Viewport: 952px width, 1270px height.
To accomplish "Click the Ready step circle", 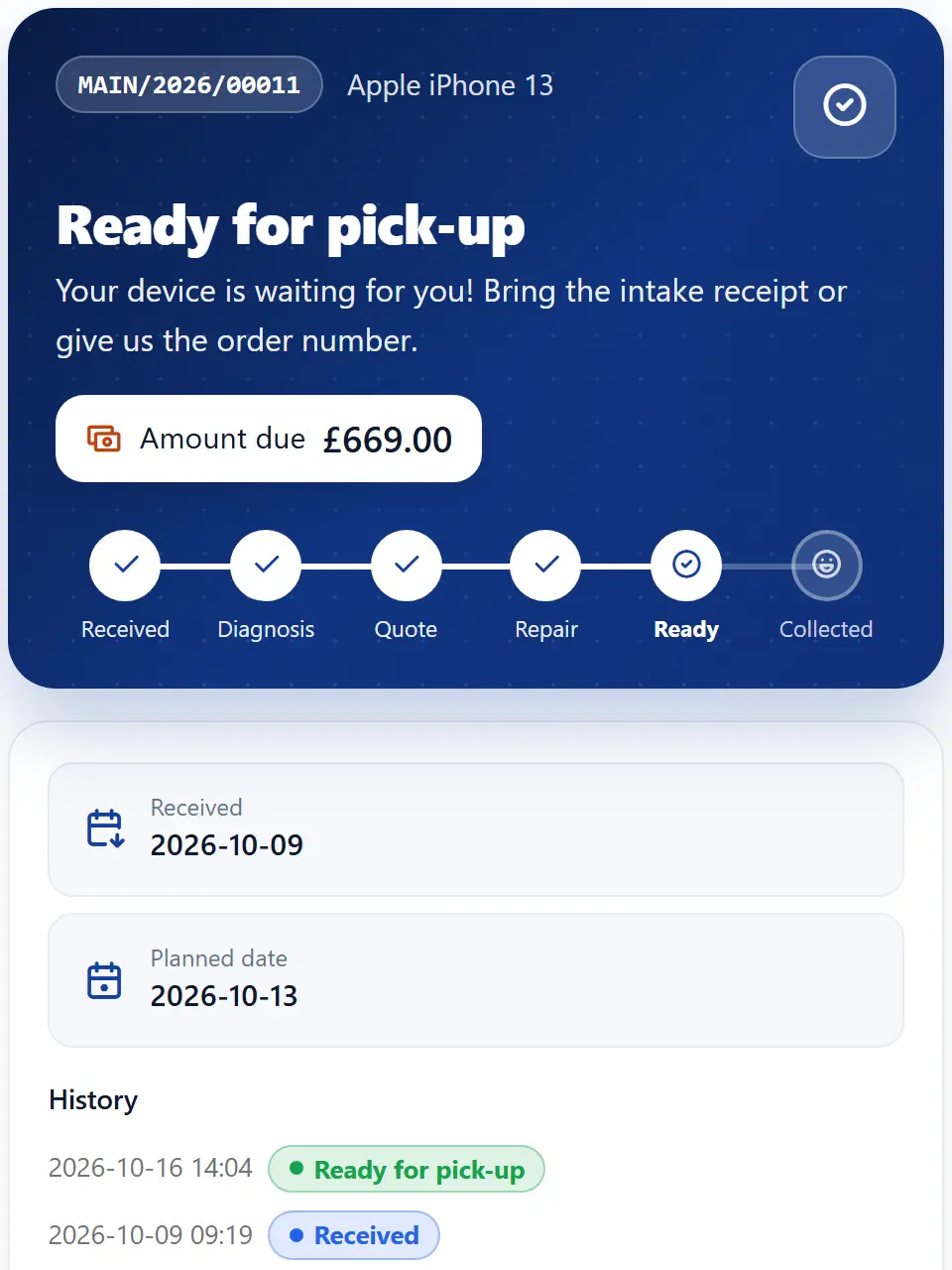I will pos(686,566).
